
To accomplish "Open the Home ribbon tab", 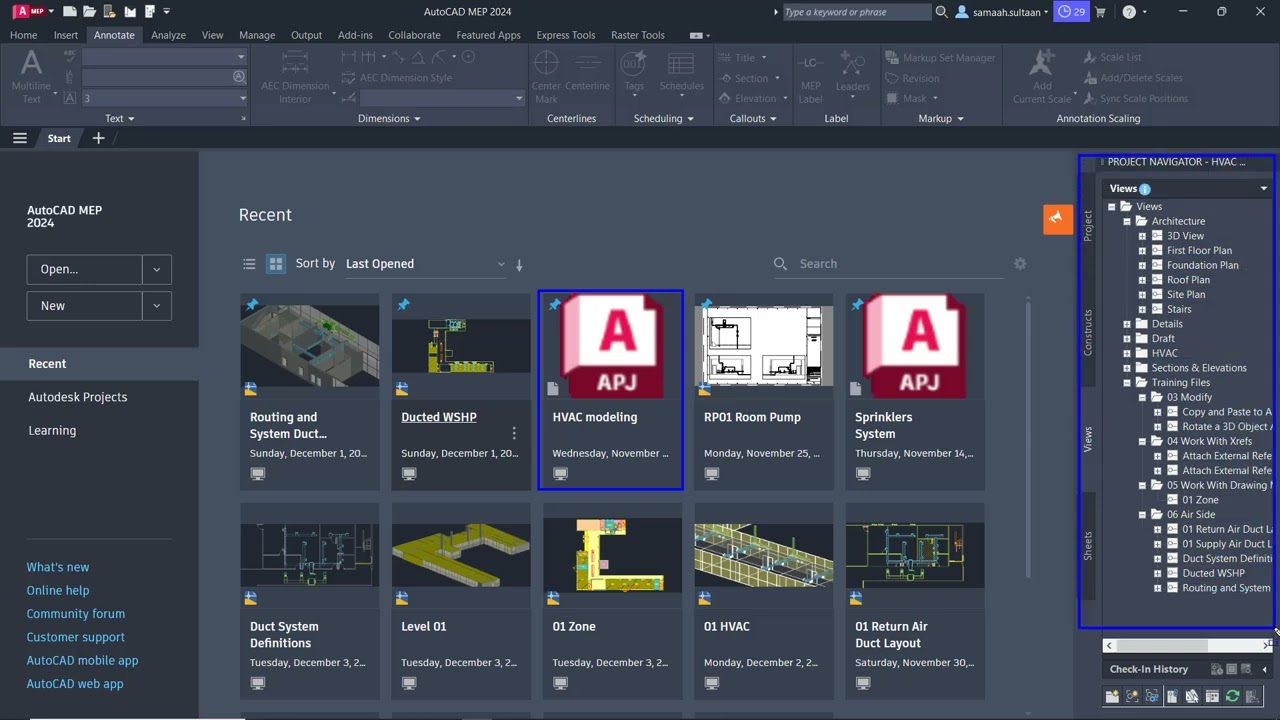I will click(x=24, y=35).
